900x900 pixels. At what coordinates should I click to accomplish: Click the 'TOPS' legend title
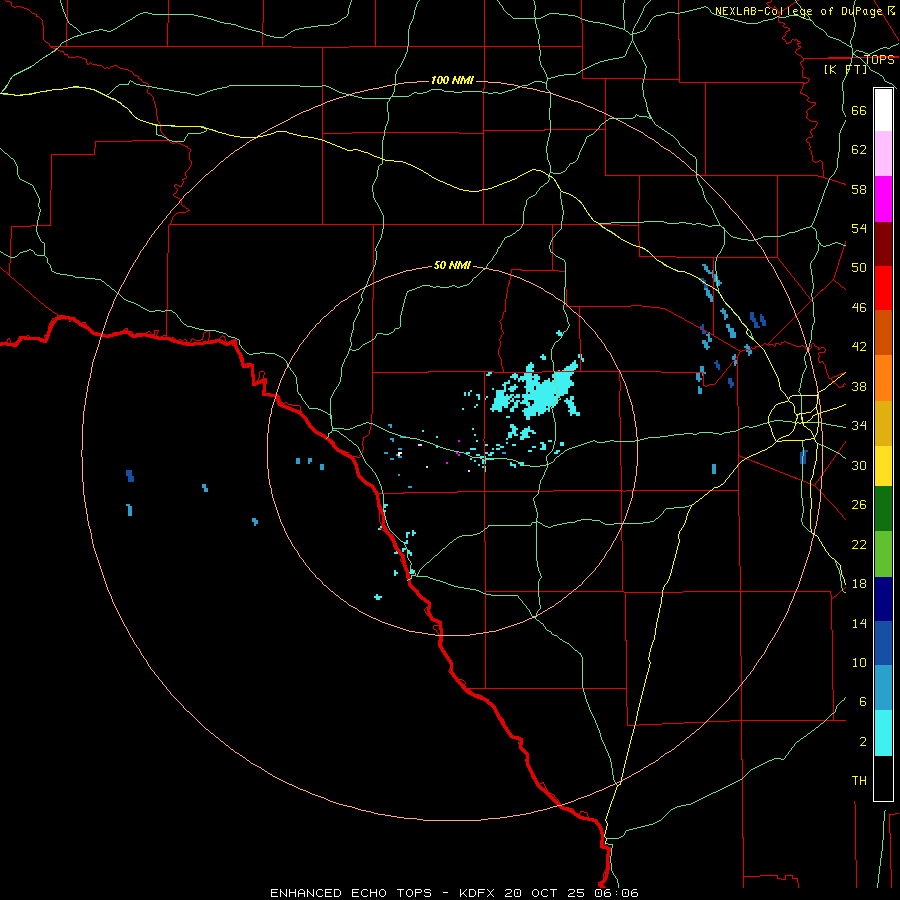pyautogui.click(x=879, y=60)
